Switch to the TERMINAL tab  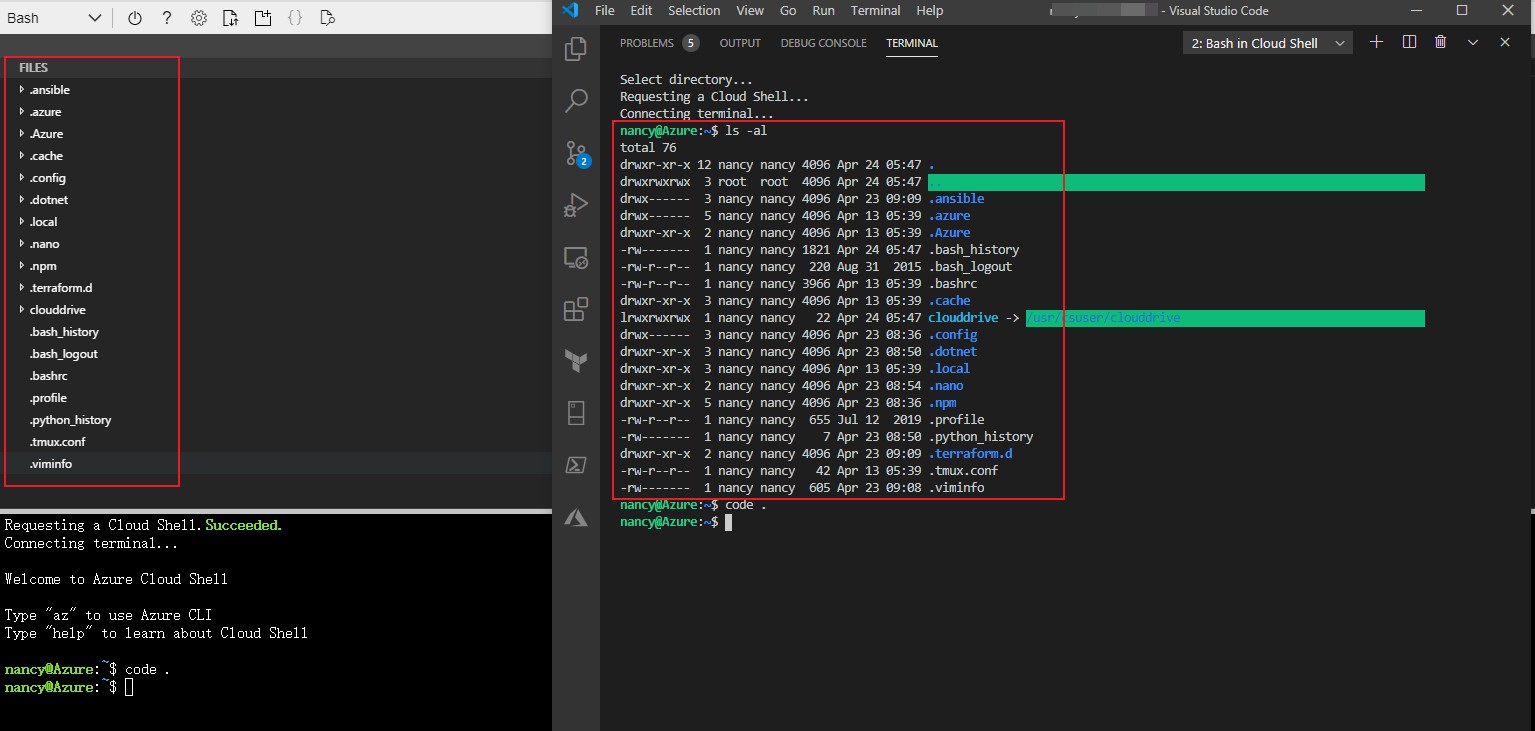click(x=912, y=43)
